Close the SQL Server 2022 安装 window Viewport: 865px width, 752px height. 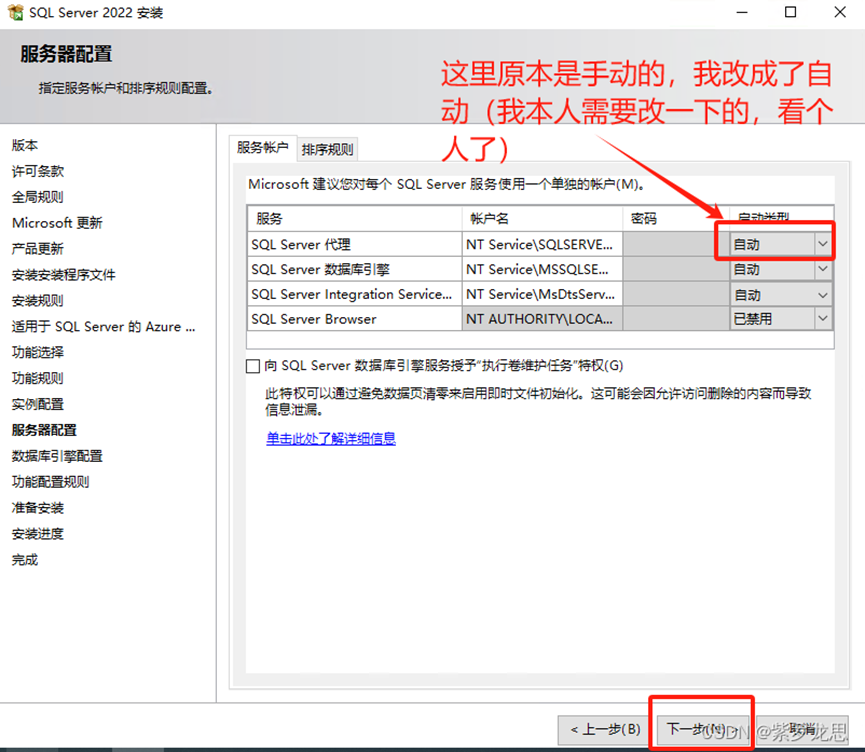[x=840, y=12]
